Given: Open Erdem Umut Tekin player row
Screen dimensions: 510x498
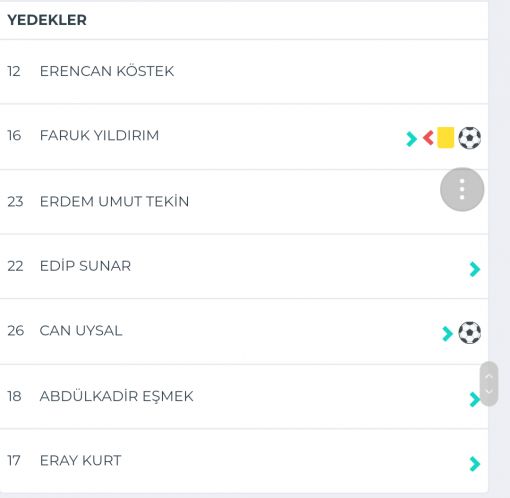Looking at the screenshot, I should (x=244, y=202).
